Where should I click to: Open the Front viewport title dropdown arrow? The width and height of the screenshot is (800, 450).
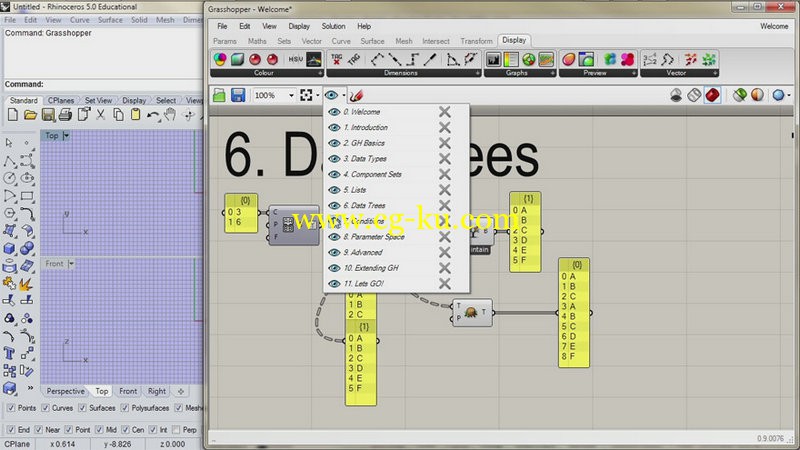(x=71, y=264)
